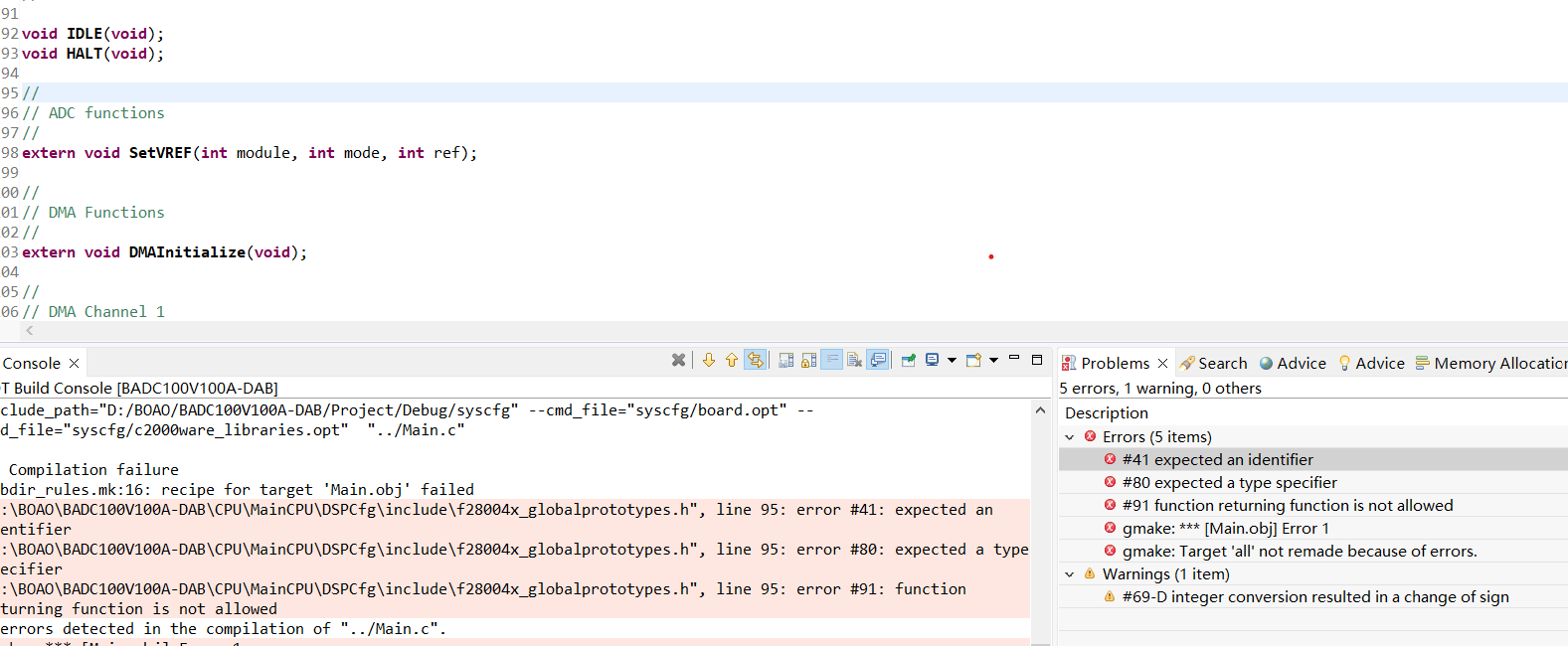This screenshot has height=646, width=1568.
Task: Toggle Word Wrap in the Console toolbar
Action: point(832,360)
